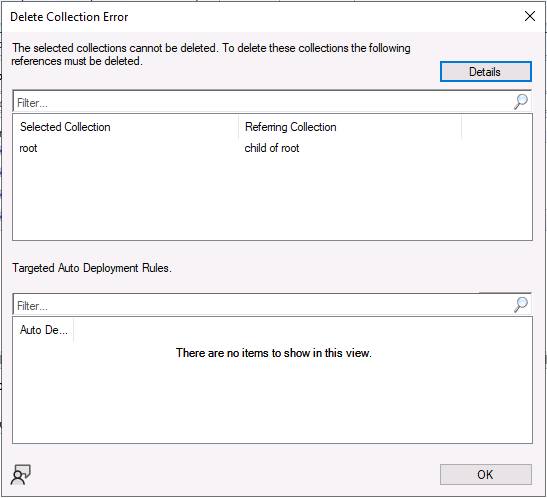Click the Details button

tap(486, 72)
